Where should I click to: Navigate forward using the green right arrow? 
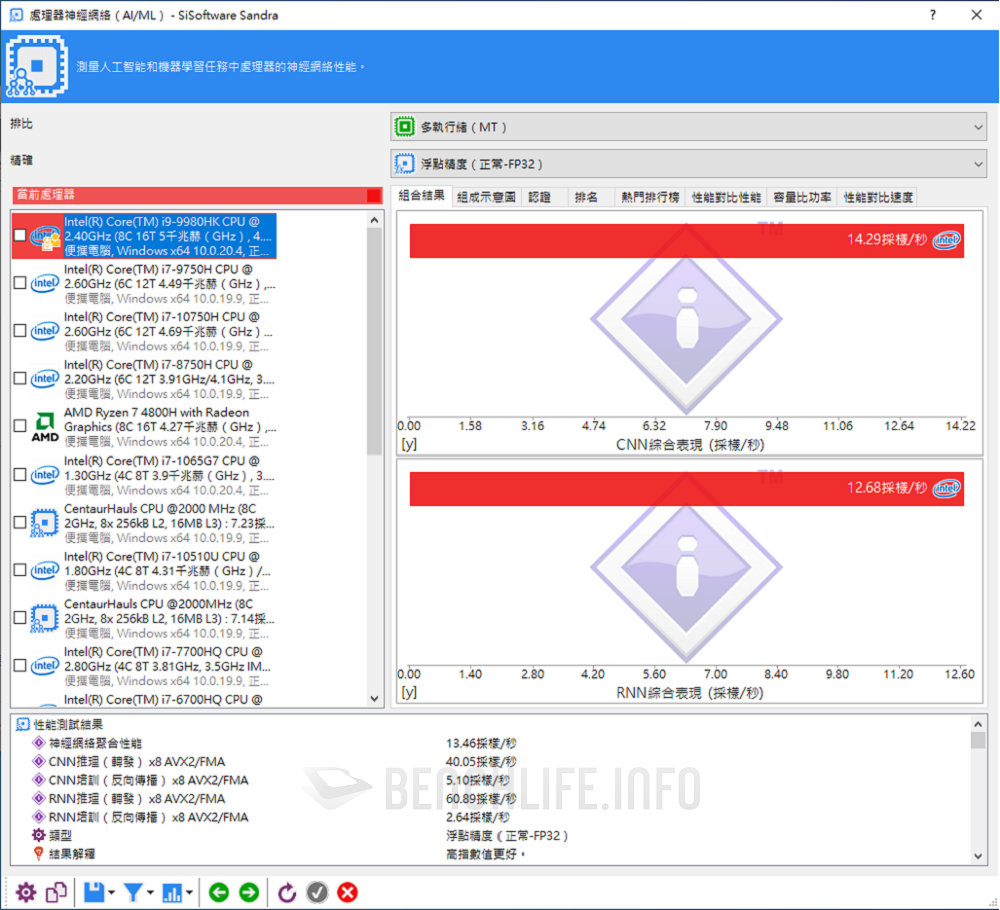pos(249,892)
